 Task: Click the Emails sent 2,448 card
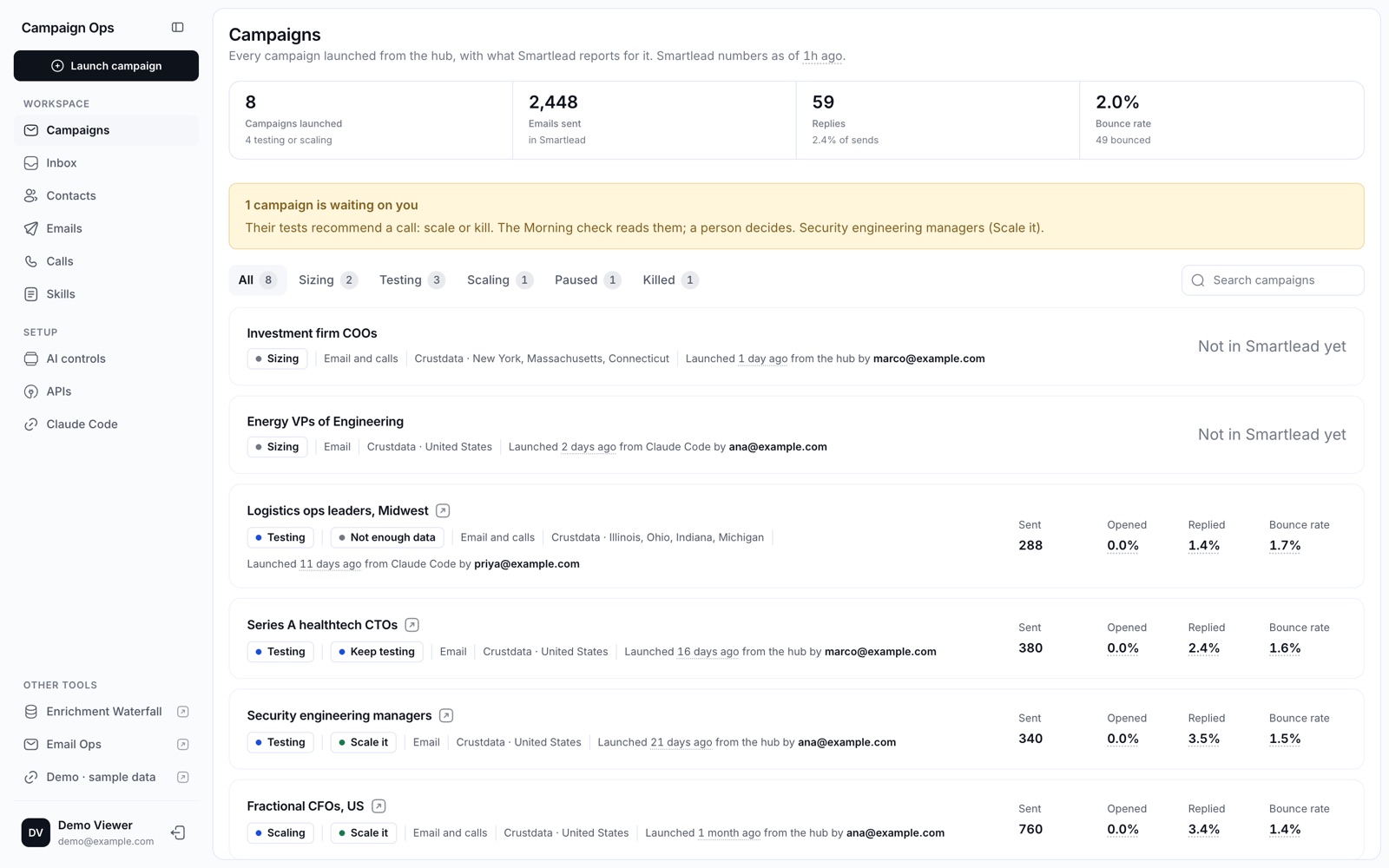tap(655, 120)
